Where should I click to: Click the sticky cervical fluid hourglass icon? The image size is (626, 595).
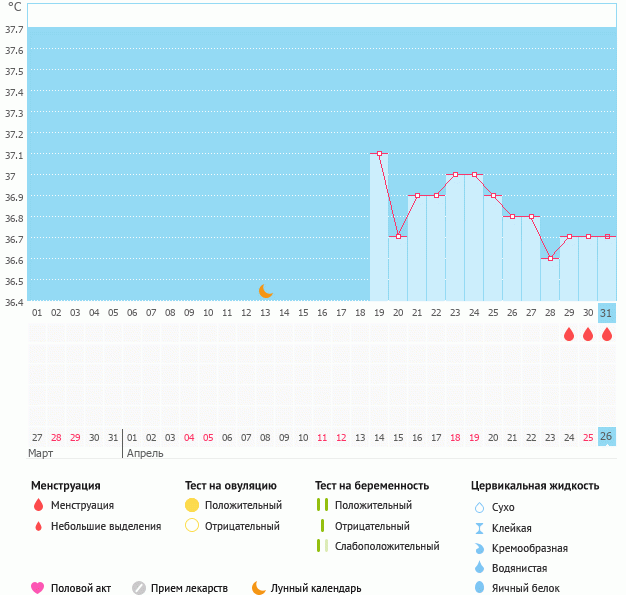(479, 528)
